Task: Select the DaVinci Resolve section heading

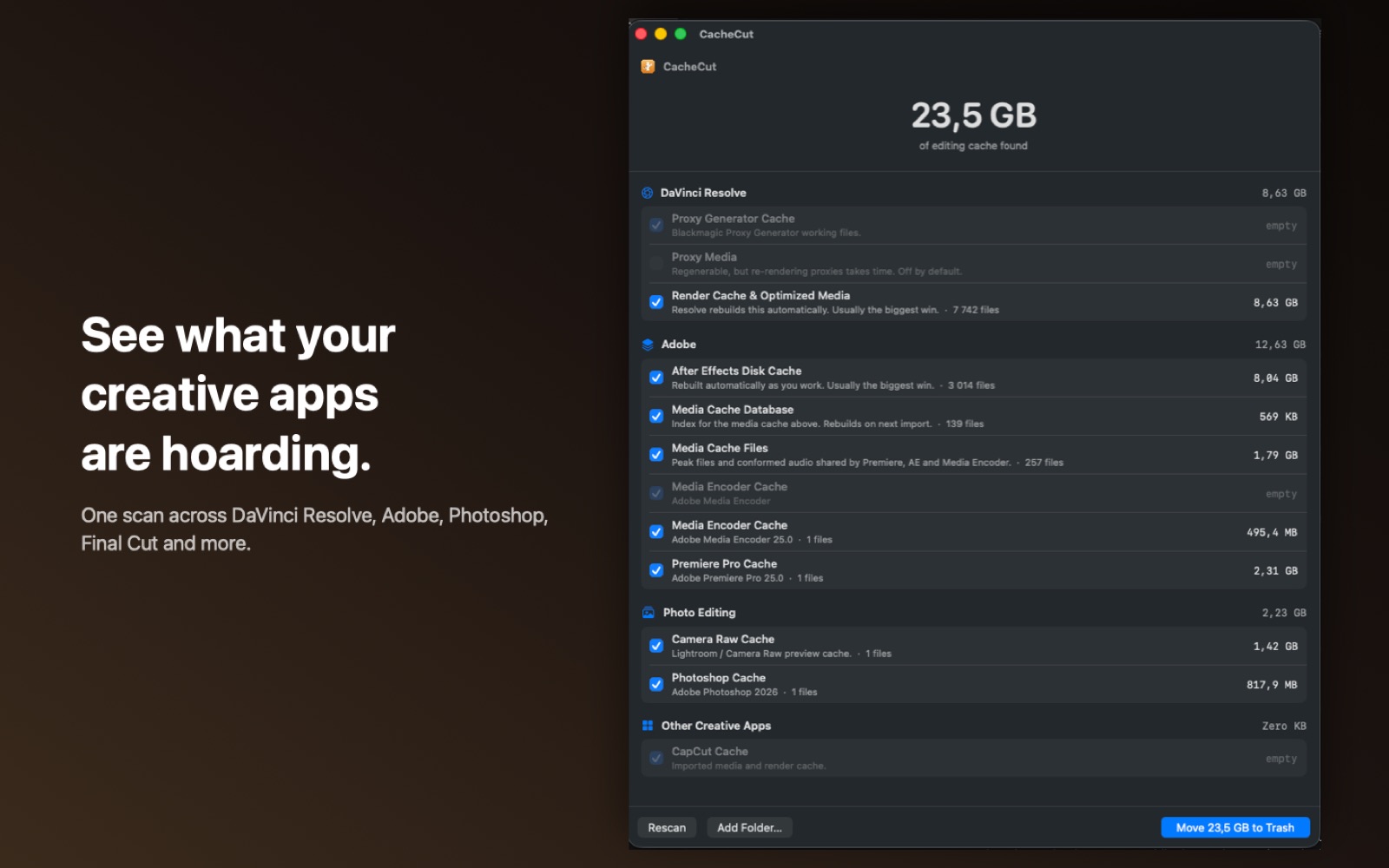Action: click(703, 193)
